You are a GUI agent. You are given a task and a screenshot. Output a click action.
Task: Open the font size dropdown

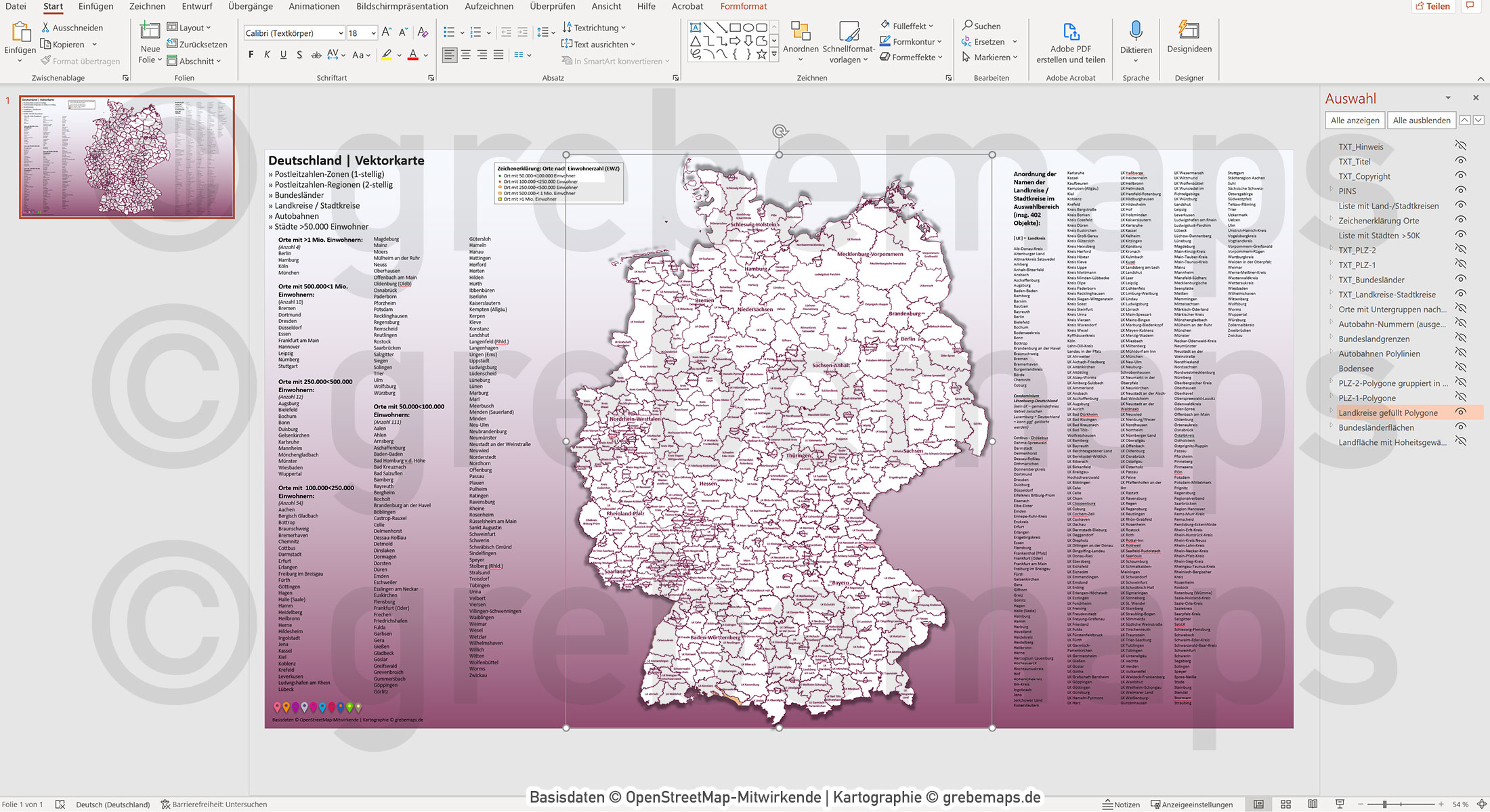pos(372,32)
